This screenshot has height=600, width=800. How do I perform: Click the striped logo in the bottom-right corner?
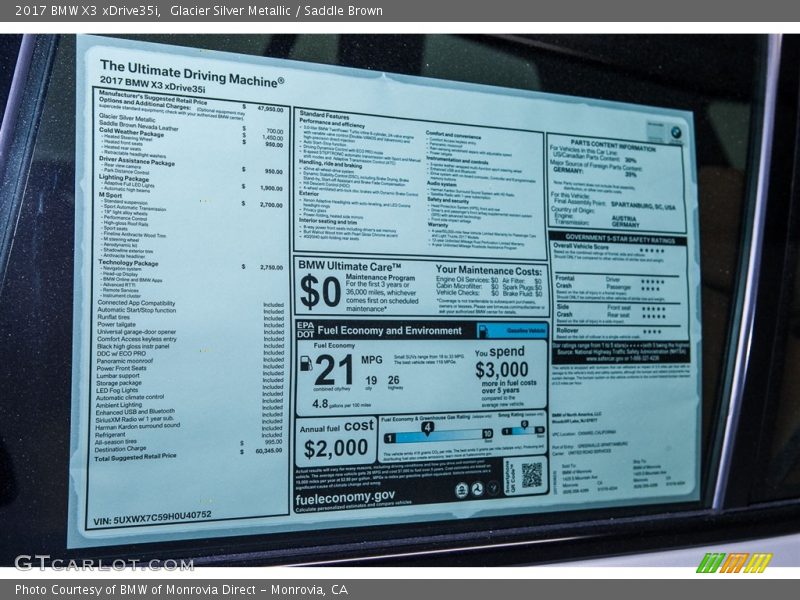[733, 563]
